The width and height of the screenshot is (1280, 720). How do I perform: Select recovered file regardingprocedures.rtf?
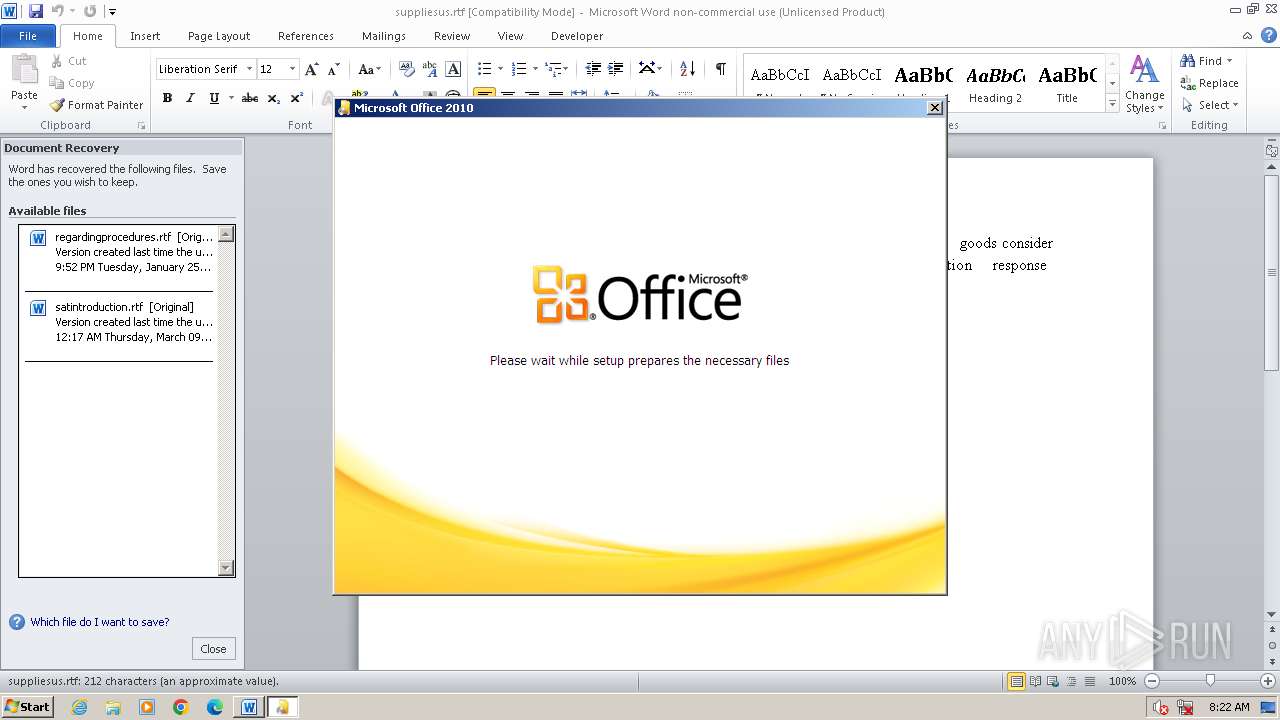[120, 252]
